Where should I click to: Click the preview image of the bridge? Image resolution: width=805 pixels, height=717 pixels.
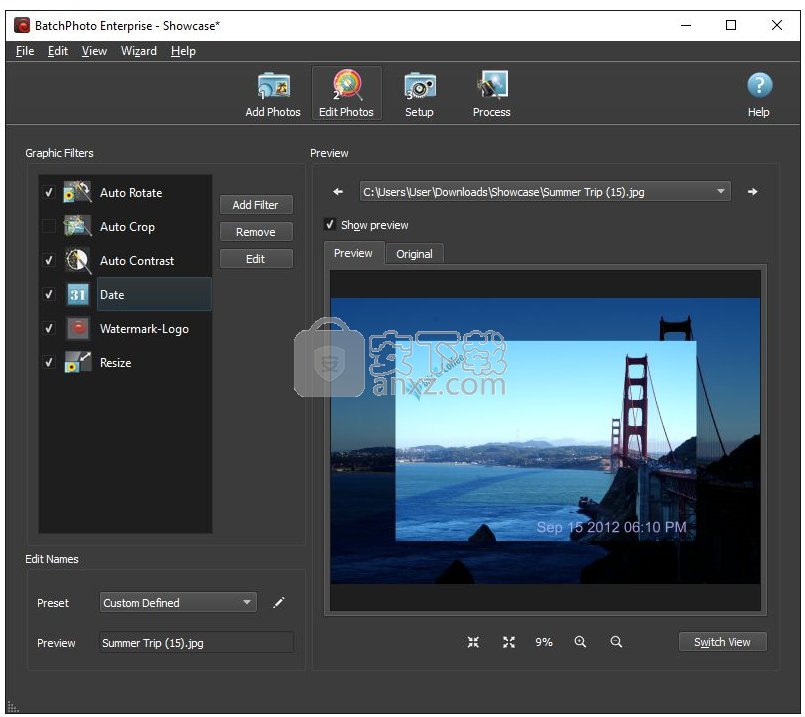545,440
